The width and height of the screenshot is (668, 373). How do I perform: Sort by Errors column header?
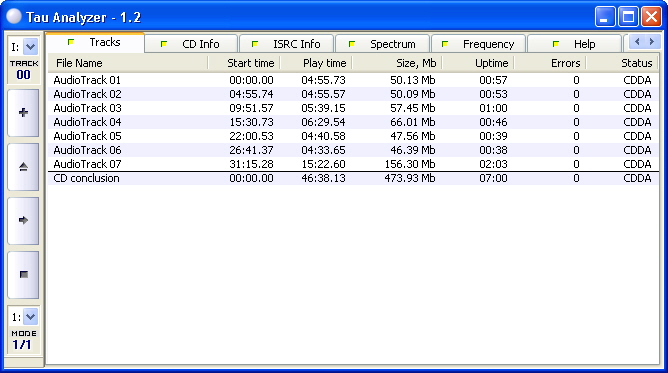(550, 63)
